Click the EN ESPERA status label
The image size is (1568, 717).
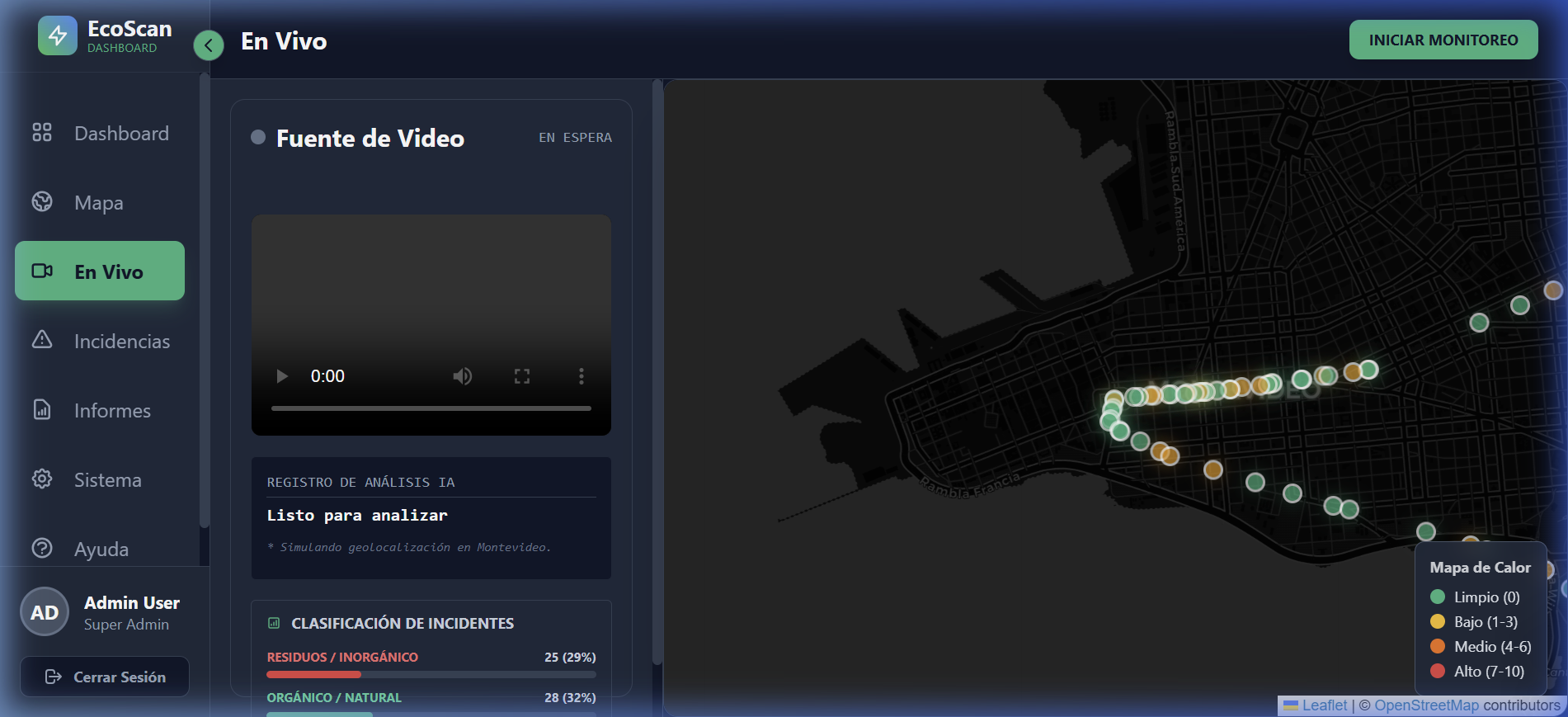point(576,138)
